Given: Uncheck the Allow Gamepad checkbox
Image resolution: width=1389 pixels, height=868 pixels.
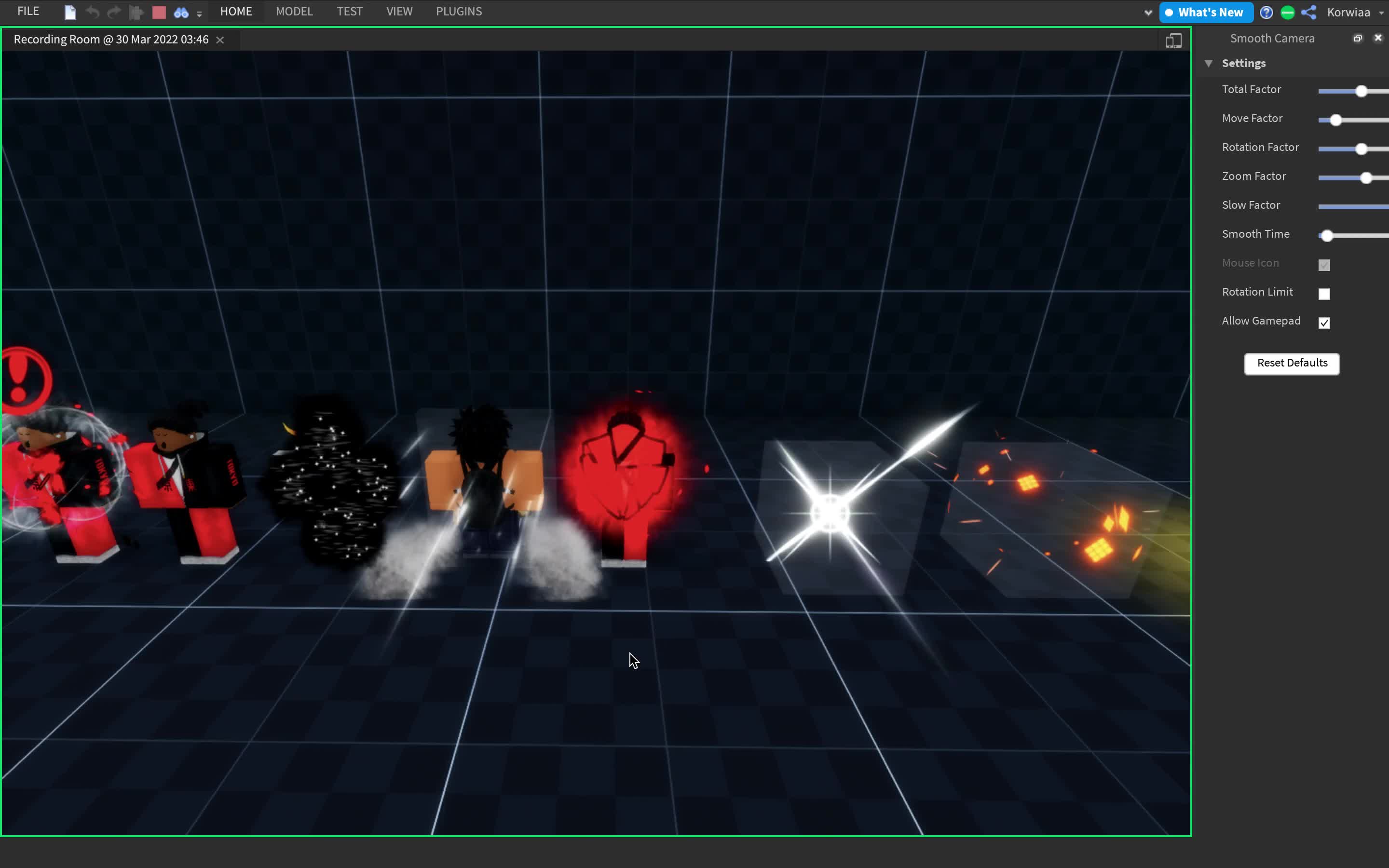Looking at the screenshot, I should [x=1324, y=323].
